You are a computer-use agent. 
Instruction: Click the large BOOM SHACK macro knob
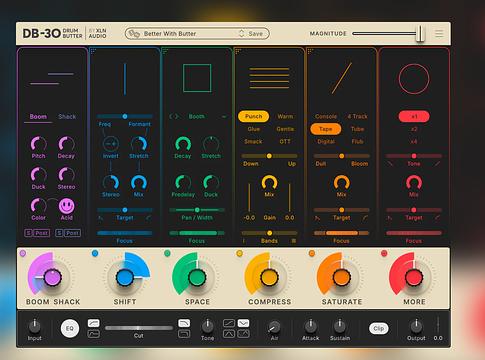(x=52, y=277)
